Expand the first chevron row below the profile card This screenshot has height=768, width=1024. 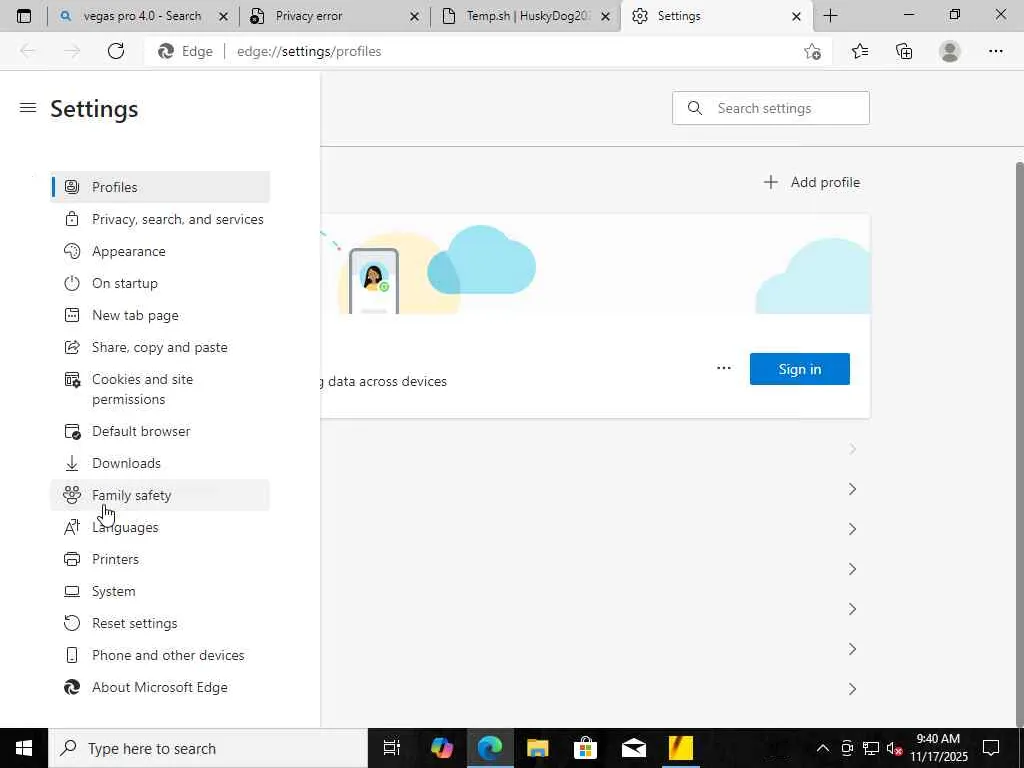(852, 449)
